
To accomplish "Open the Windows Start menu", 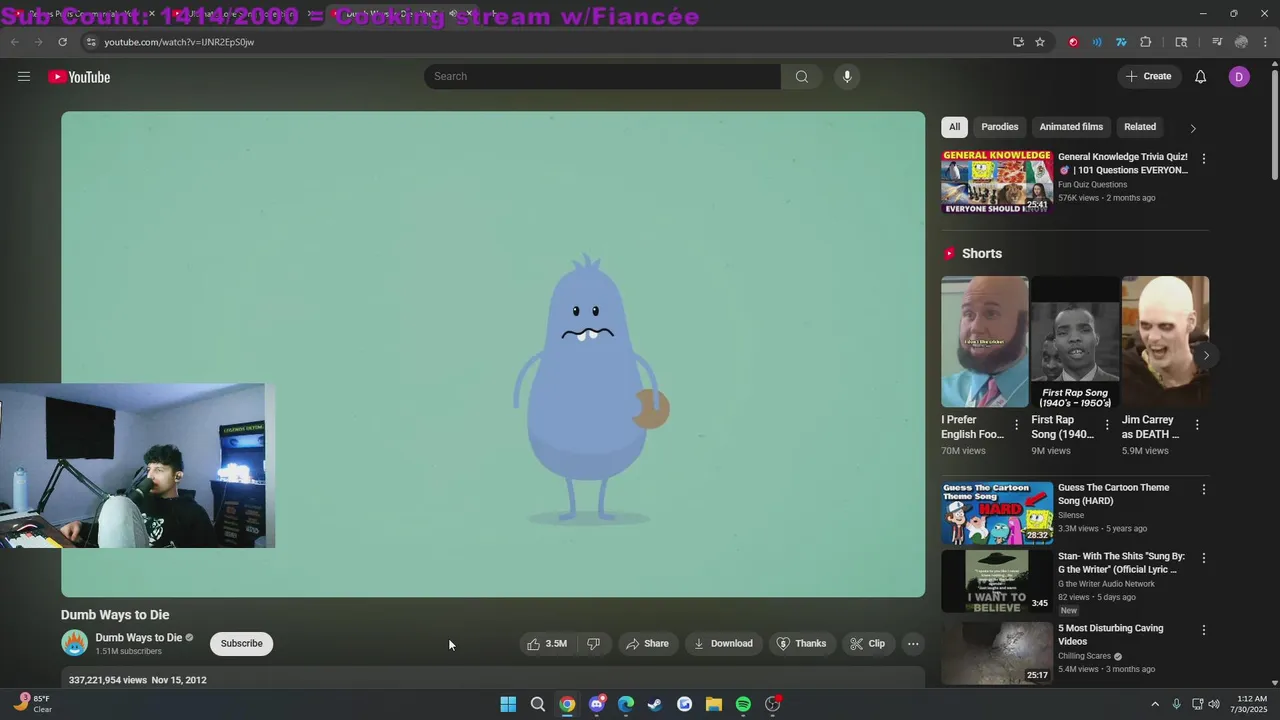I will 508,705.
